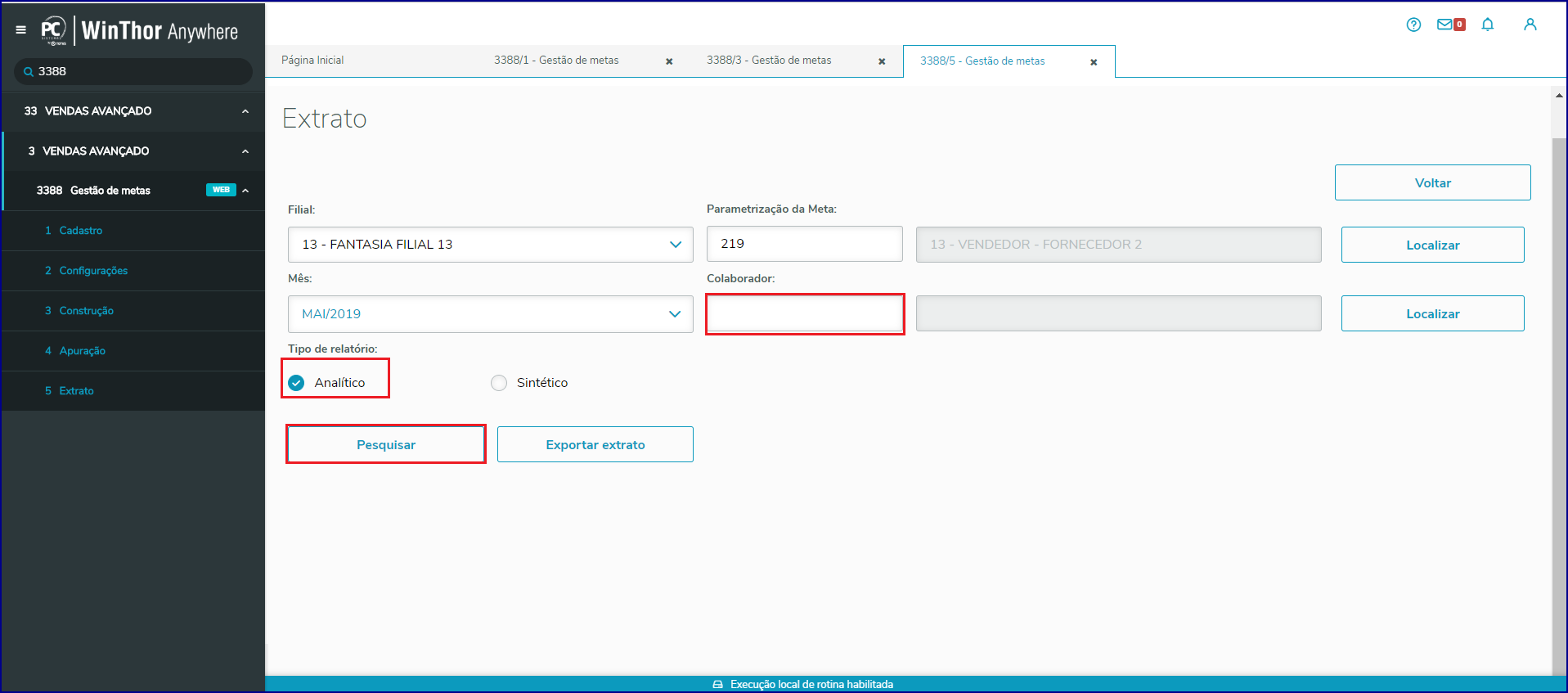The width and height of the screenshot is (1568, 693).
Task: Click the WEB badge on Gestão de metas
Action: 221,190
